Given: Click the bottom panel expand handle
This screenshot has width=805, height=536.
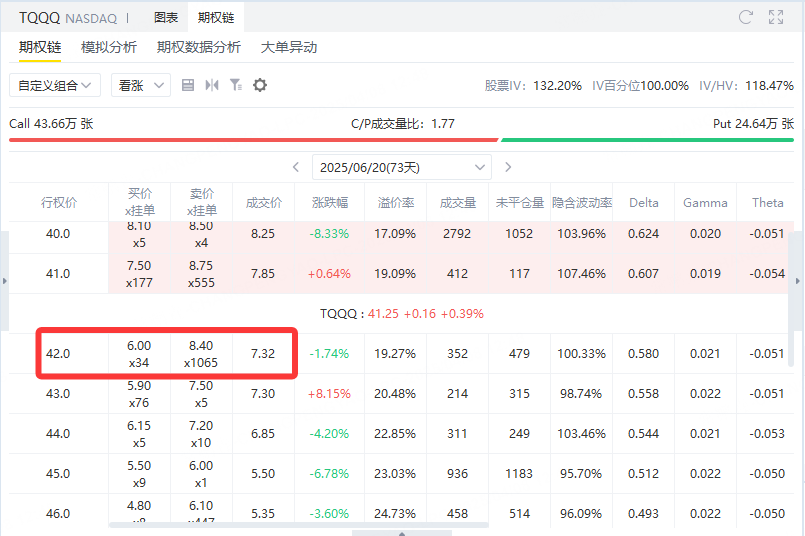Looking at the screenshot, I should [x=402, y=533].
